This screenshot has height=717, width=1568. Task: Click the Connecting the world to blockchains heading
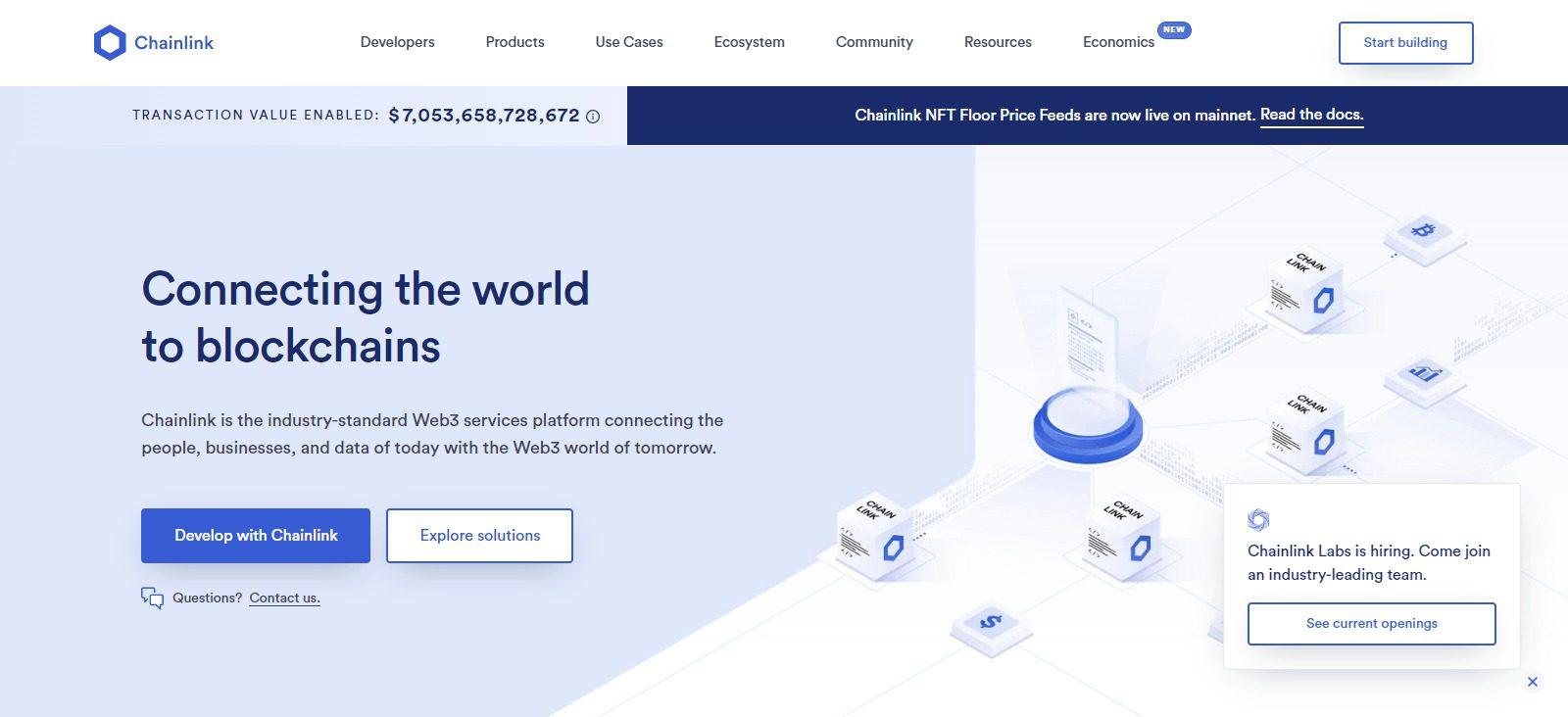pos(366,317)
